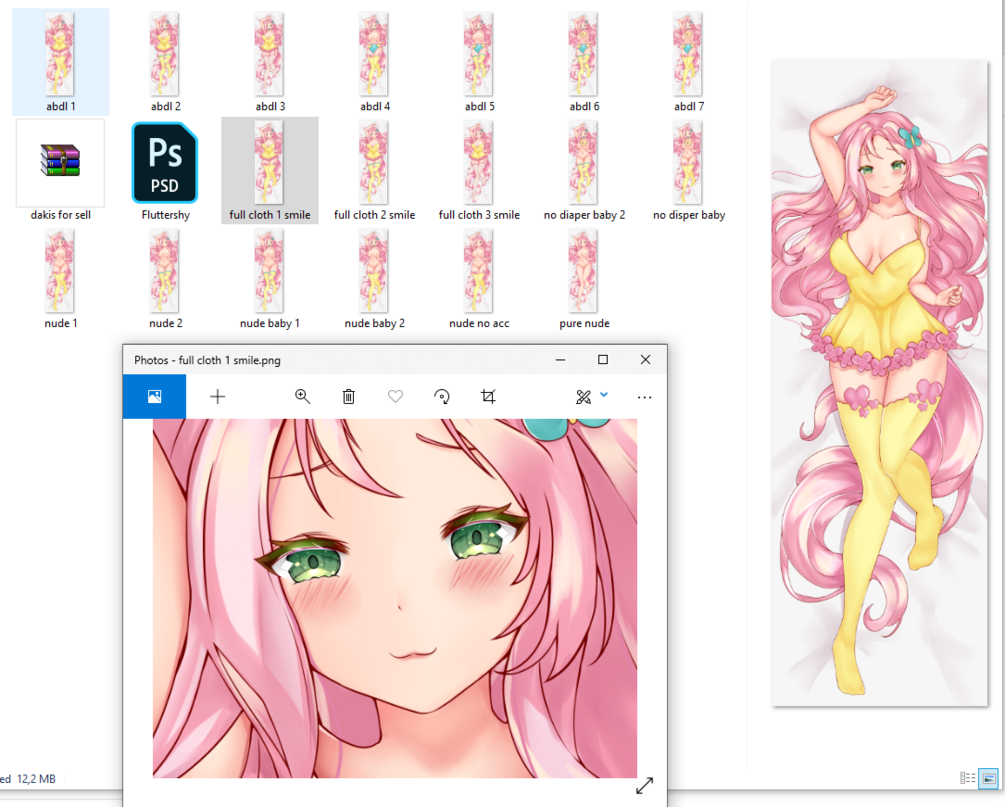This screenshot has height=807, width=1005.
Task: Expand the Edit & Create dropdown arrow
Action: tap(604, 395)
